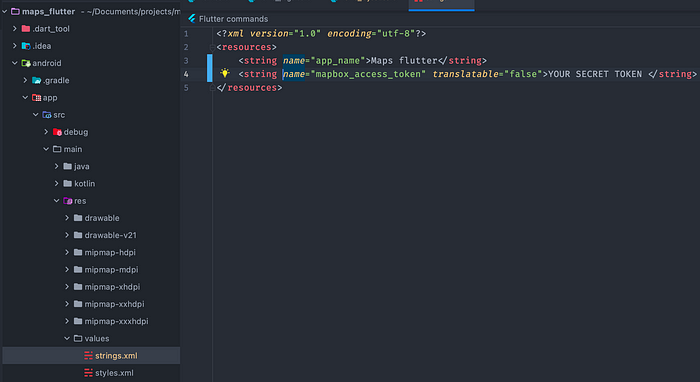Click line number 4 in gutter
The width and height of the screenshot is (700, 382).
[186, 74]
